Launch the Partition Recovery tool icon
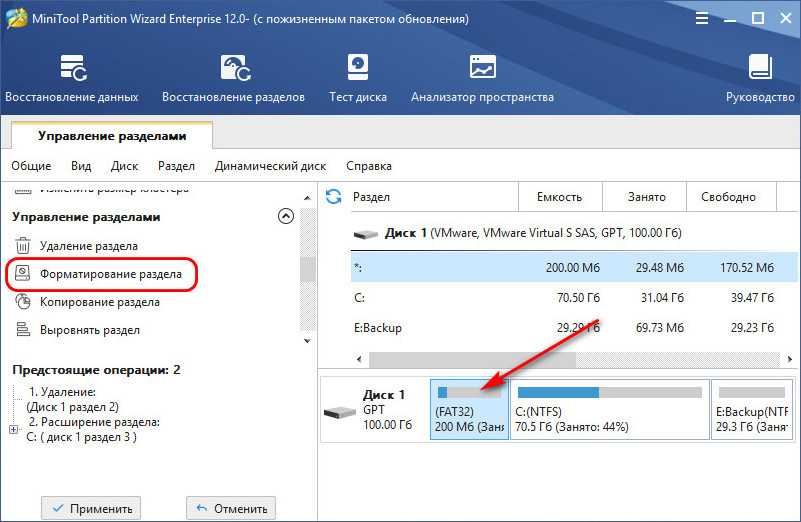This screenshot has height=522, width=801. pos(233,68)
